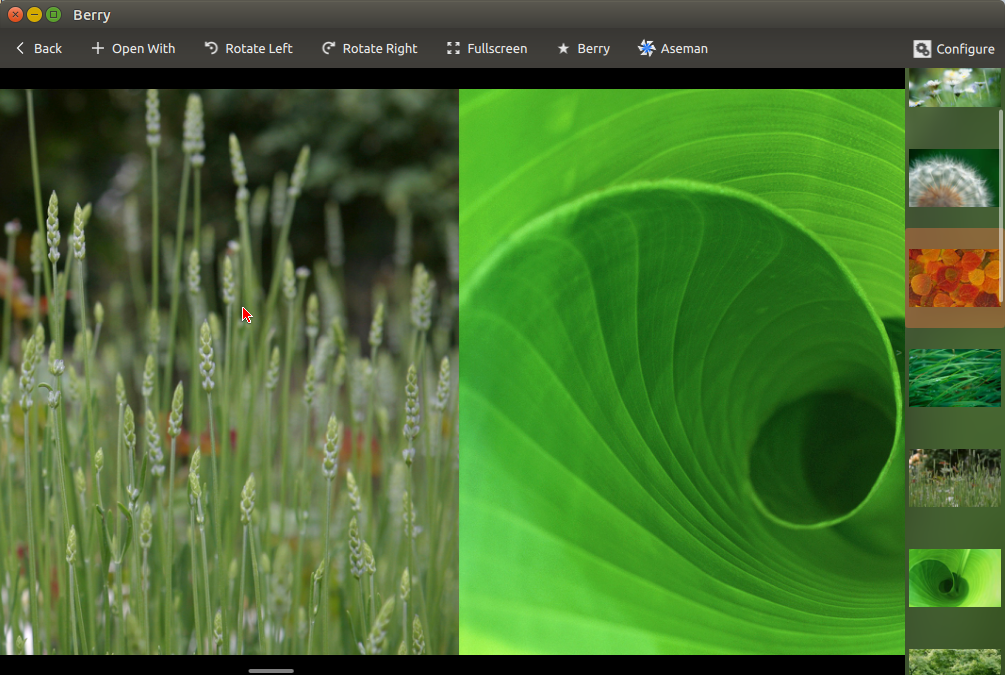Click the Configure gear icon
Screen dimensions: 1005x675
point(922,49)
